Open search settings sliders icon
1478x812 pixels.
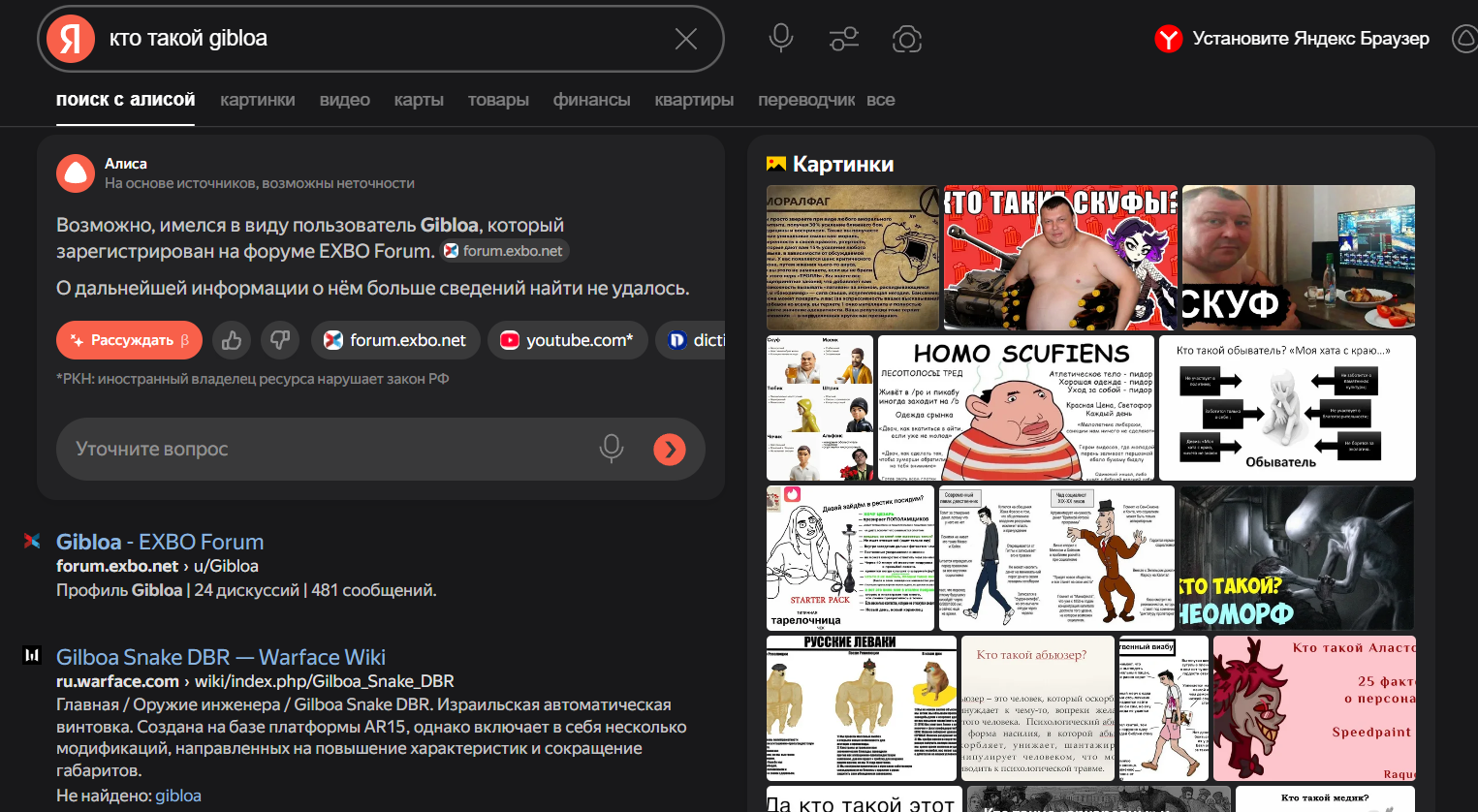[844, 39]
